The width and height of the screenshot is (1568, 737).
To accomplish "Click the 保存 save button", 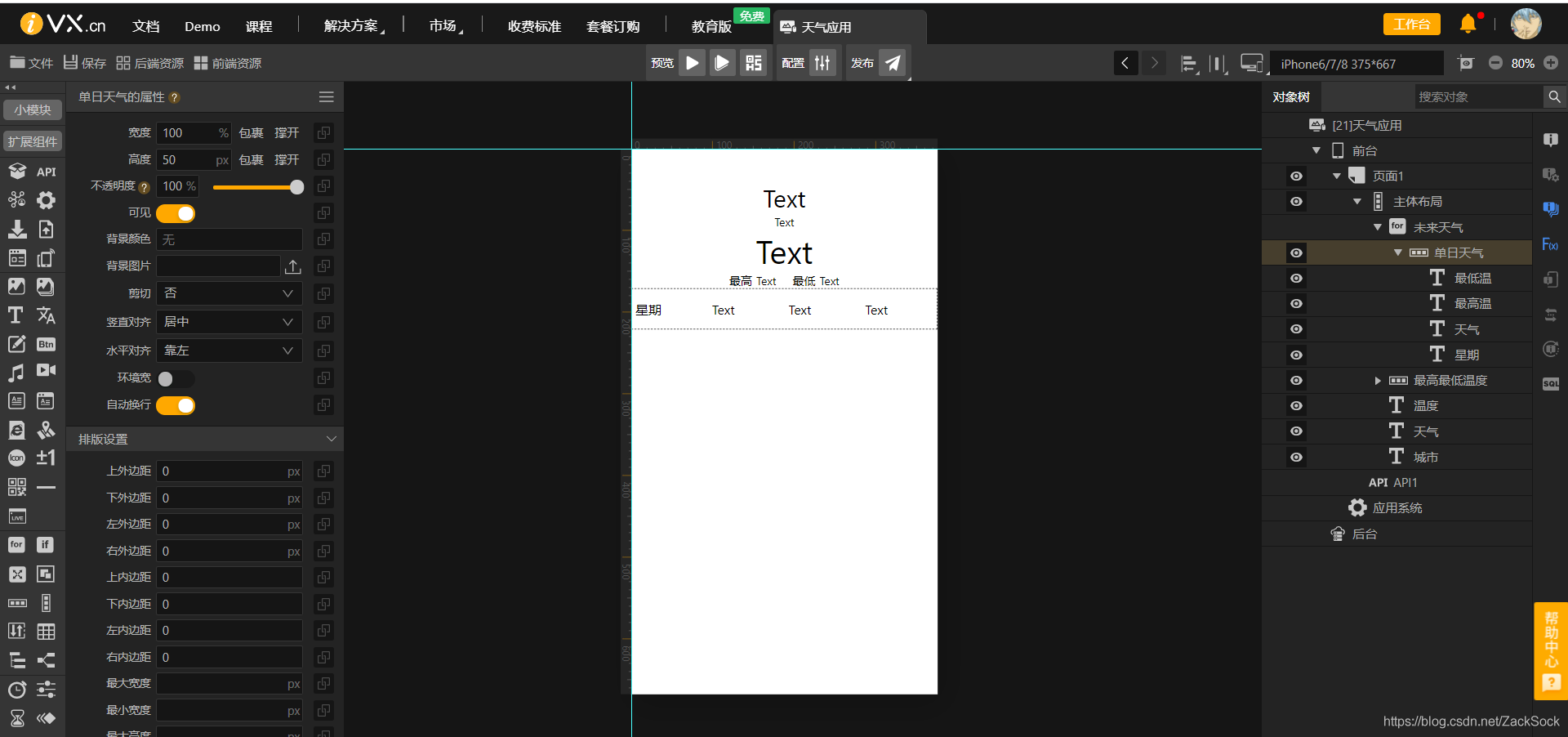I will tap(85, 63).
